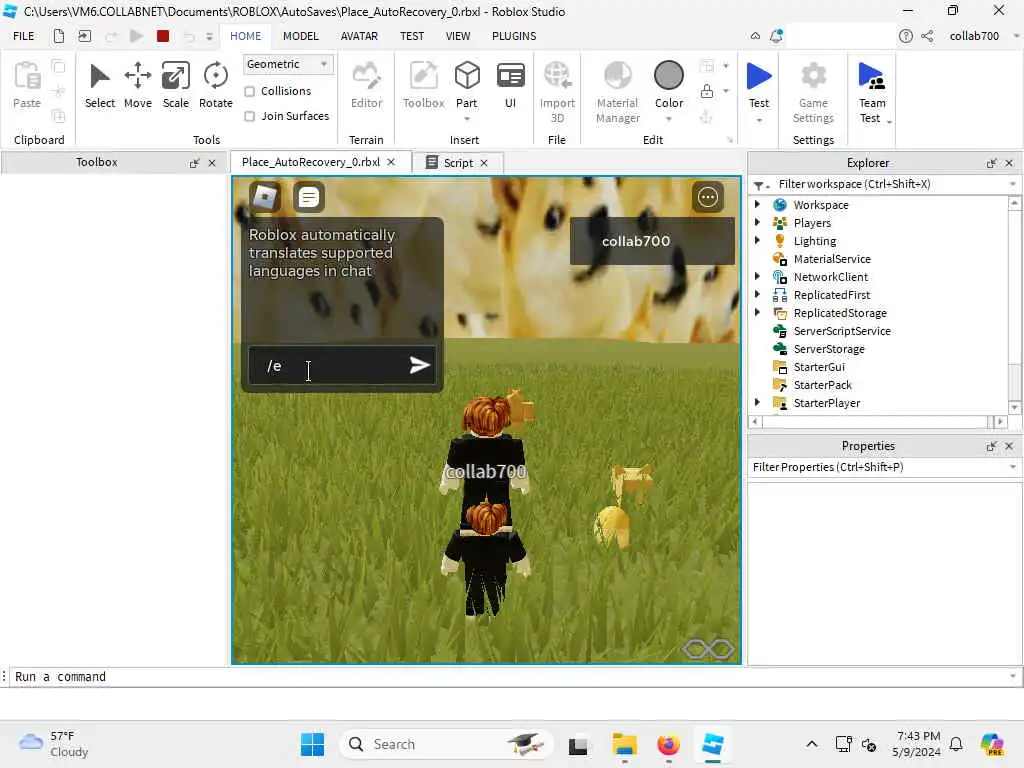
Task: Open Toolbox from Insert group
Action: coord(423,85)
